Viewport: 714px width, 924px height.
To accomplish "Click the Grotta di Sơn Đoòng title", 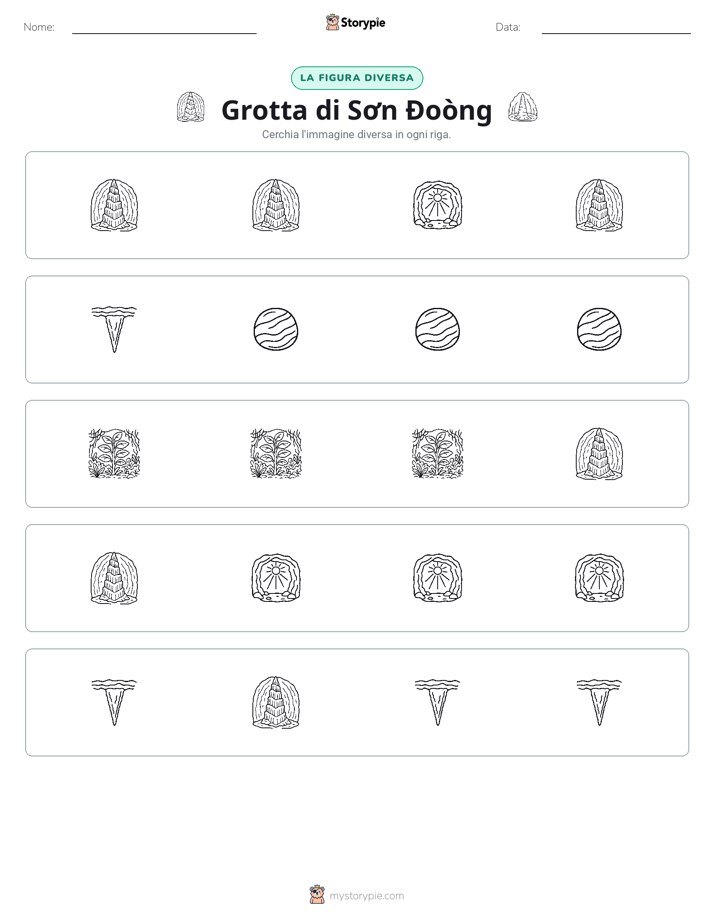I will coord(356,110).
